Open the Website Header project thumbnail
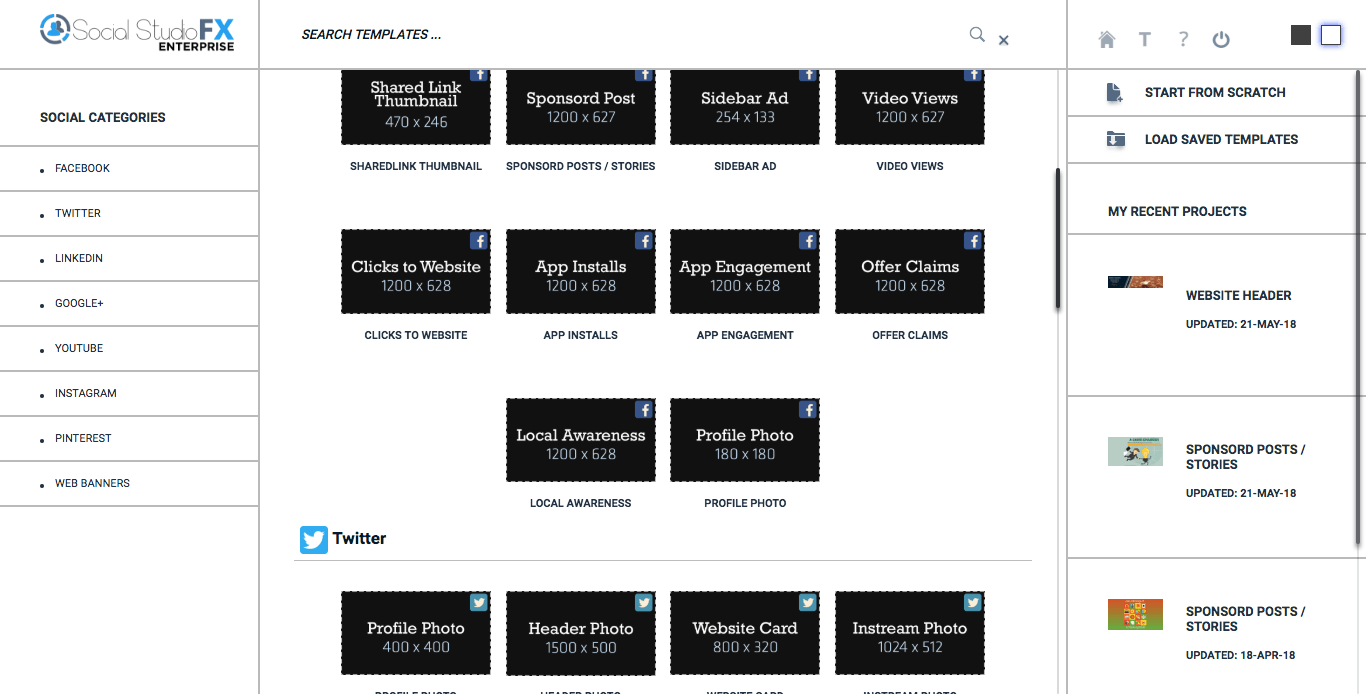Viewport: 1366px width, 694px height. 1135,282
